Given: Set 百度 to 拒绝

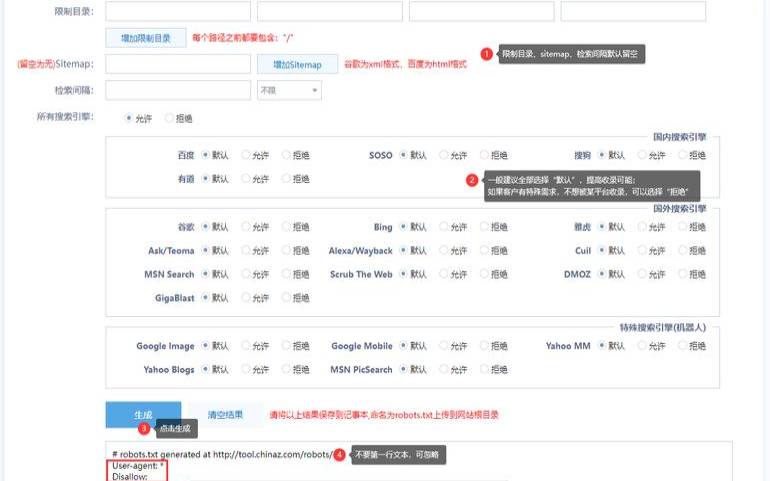Looking at the screenshot, I should [x=287, y=155].
